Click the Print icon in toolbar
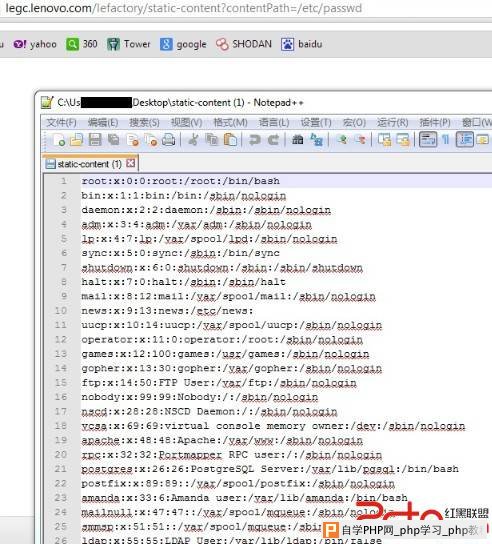Screen dimensions: 492x544 click(x=169, y=140)
